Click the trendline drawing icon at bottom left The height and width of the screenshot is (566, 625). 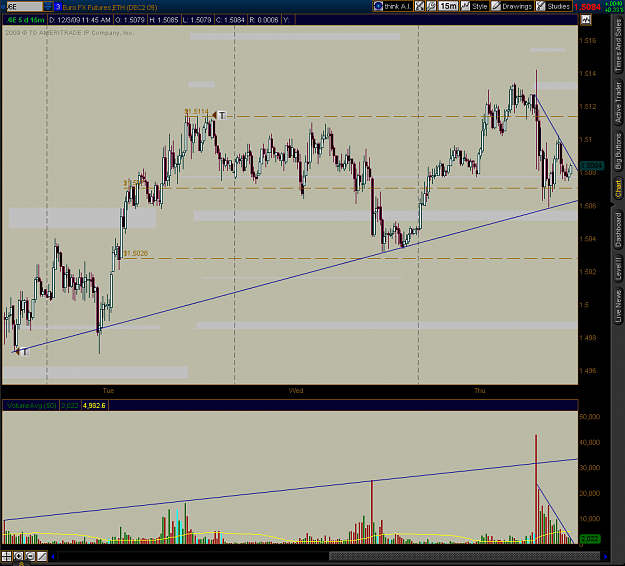42,556
